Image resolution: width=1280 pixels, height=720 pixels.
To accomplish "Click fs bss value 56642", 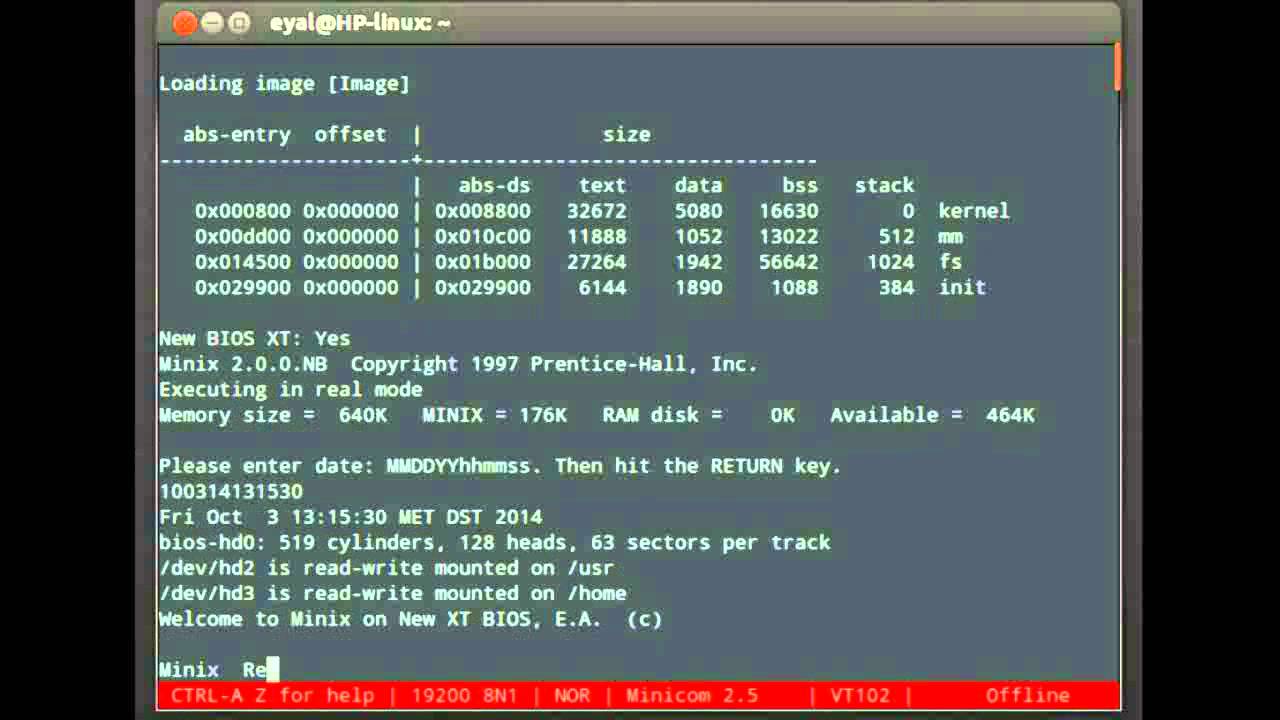I will click(x=788, y=262).
